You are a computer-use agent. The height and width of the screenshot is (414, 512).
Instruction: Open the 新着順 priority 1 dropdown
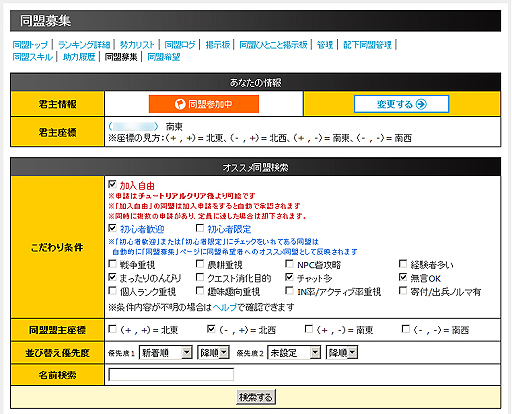(166, 352)
